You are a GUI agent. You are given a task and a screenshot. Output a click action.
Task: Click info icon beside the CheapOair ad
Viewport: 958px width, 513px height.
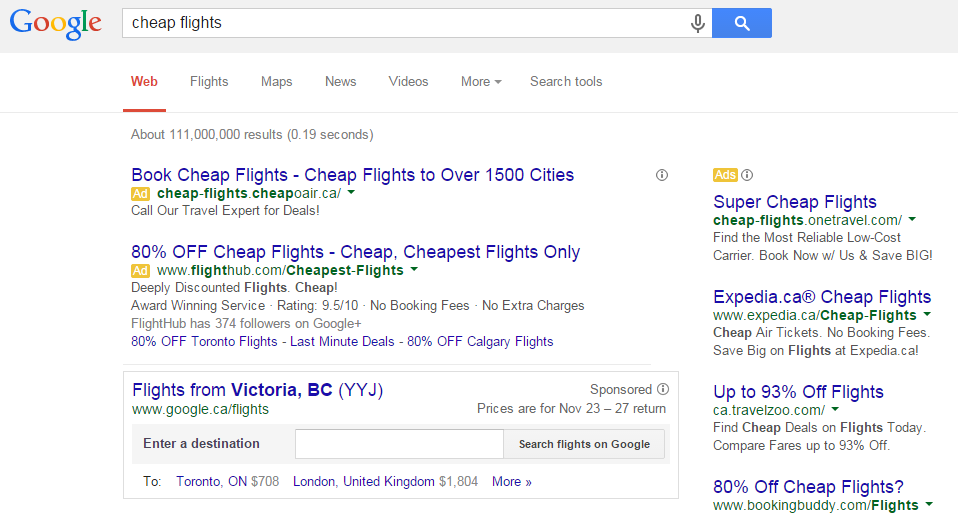[x=662, y=175]
